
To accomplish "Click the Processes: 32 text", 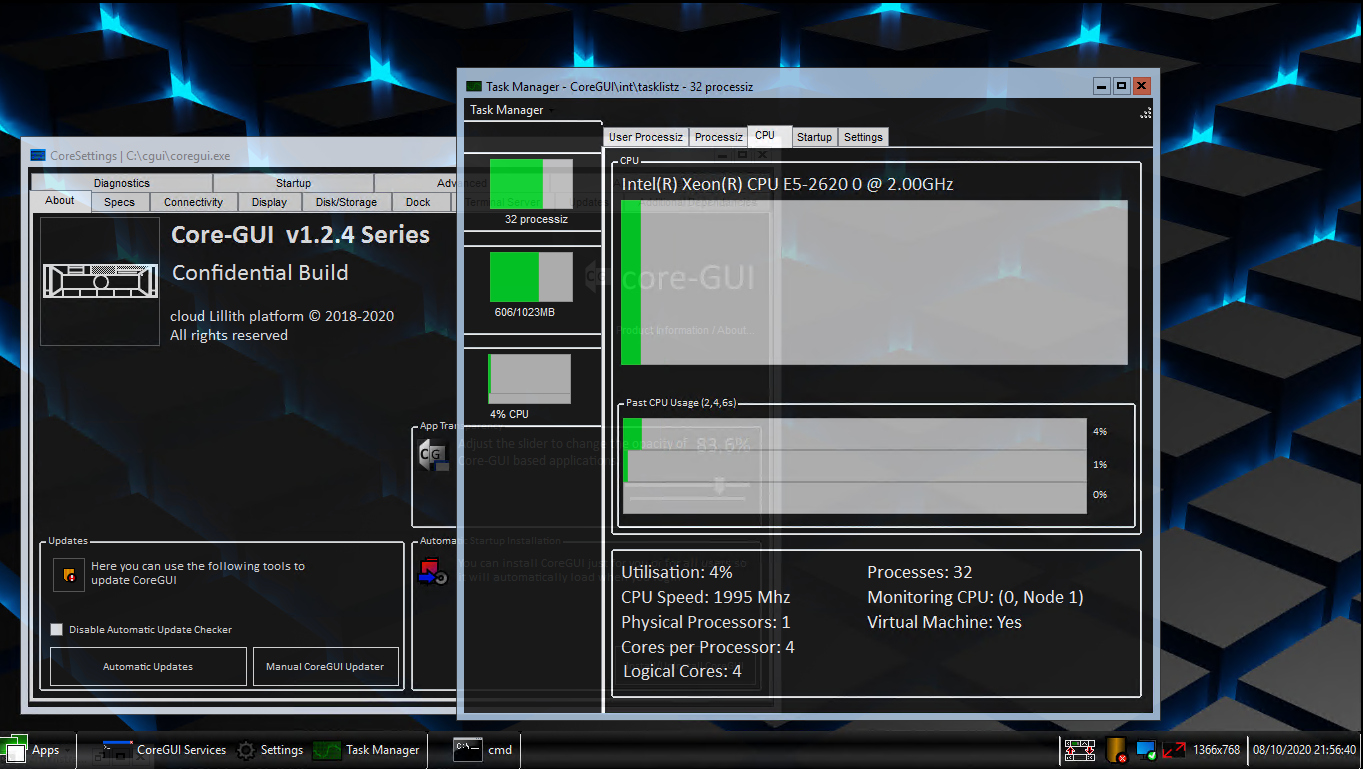I will click(x=920, y=572).
